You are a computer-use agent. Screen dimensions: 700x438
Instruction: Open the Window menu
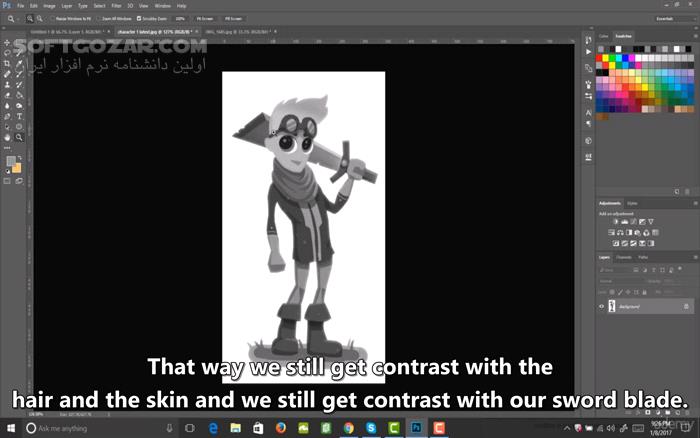tap(162, 6)
